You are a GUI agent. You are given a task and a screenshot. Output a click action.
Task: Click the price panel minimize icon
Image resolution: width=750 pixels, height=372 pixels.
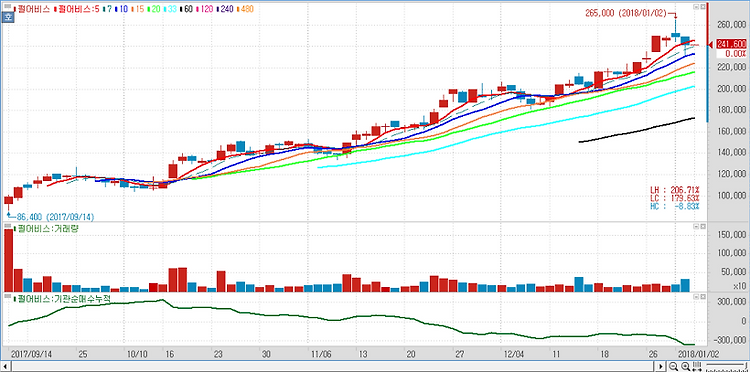tap(696, 7)
